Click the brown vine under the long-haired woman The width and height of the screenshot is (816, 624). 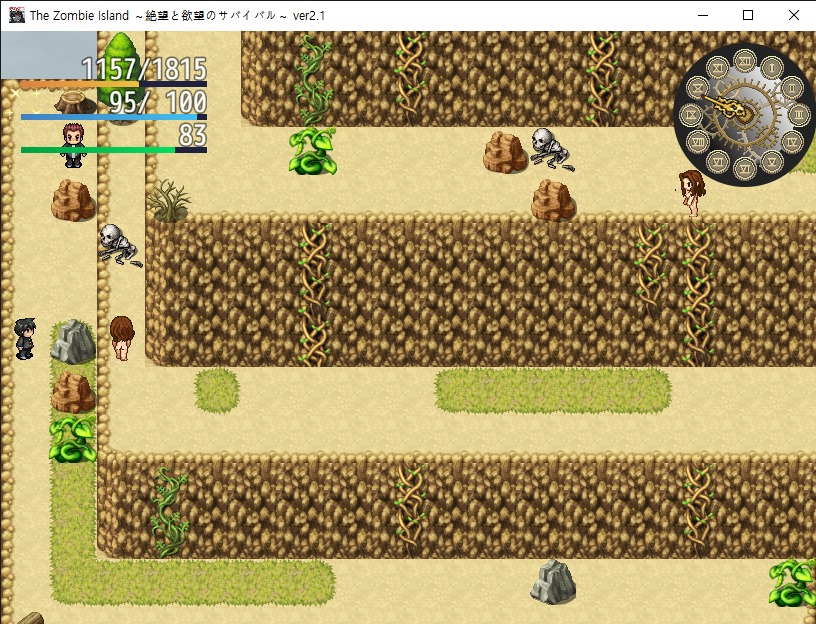point(698,294)
